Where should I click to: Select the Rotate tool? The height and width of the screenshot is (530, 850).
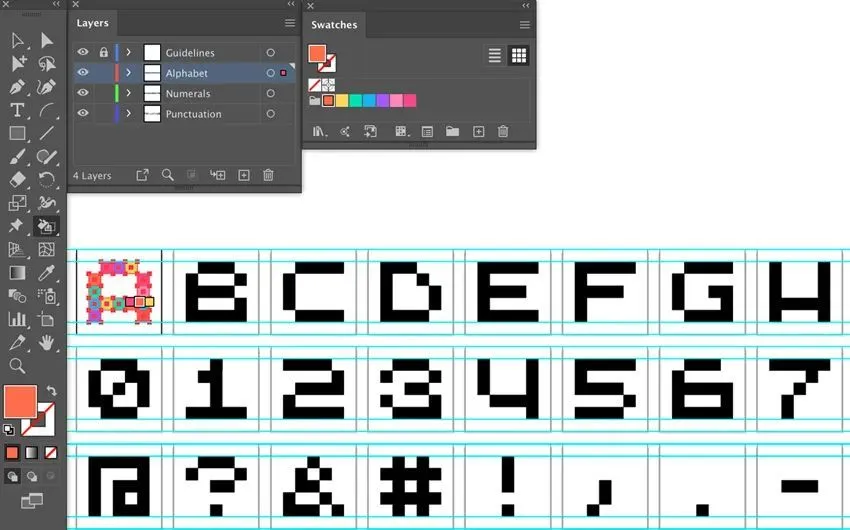47,179
